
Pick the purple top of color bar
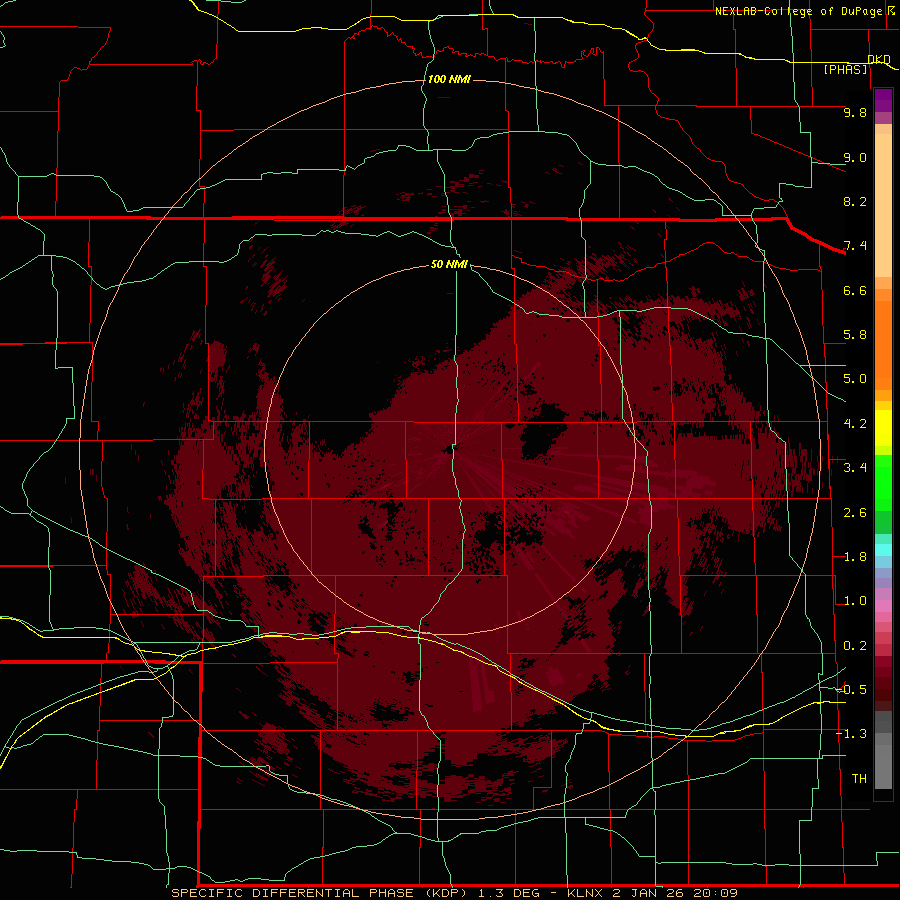coord(883,101)
